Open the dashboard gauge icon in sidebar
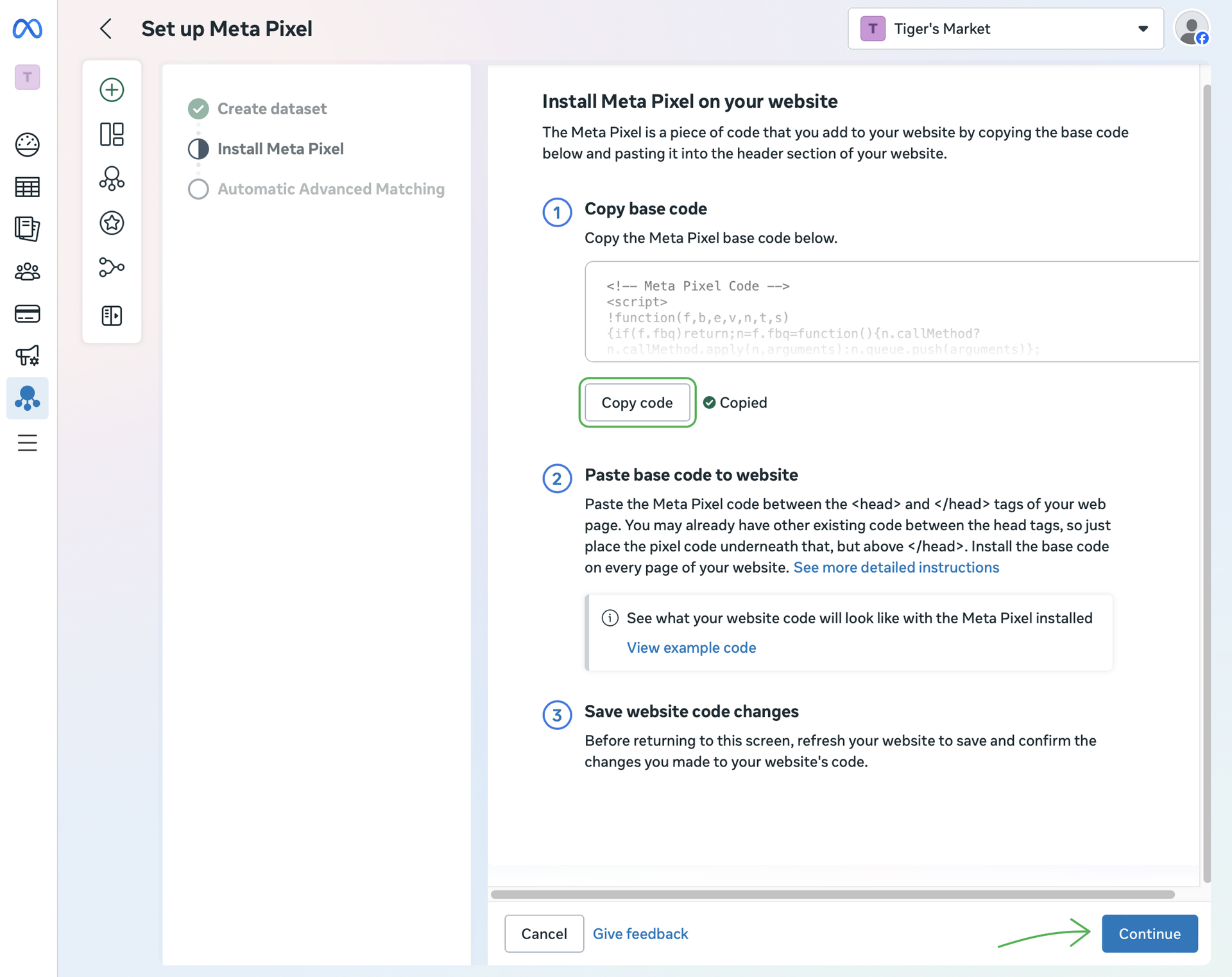The image size is (1232, 977). (27, 144)
